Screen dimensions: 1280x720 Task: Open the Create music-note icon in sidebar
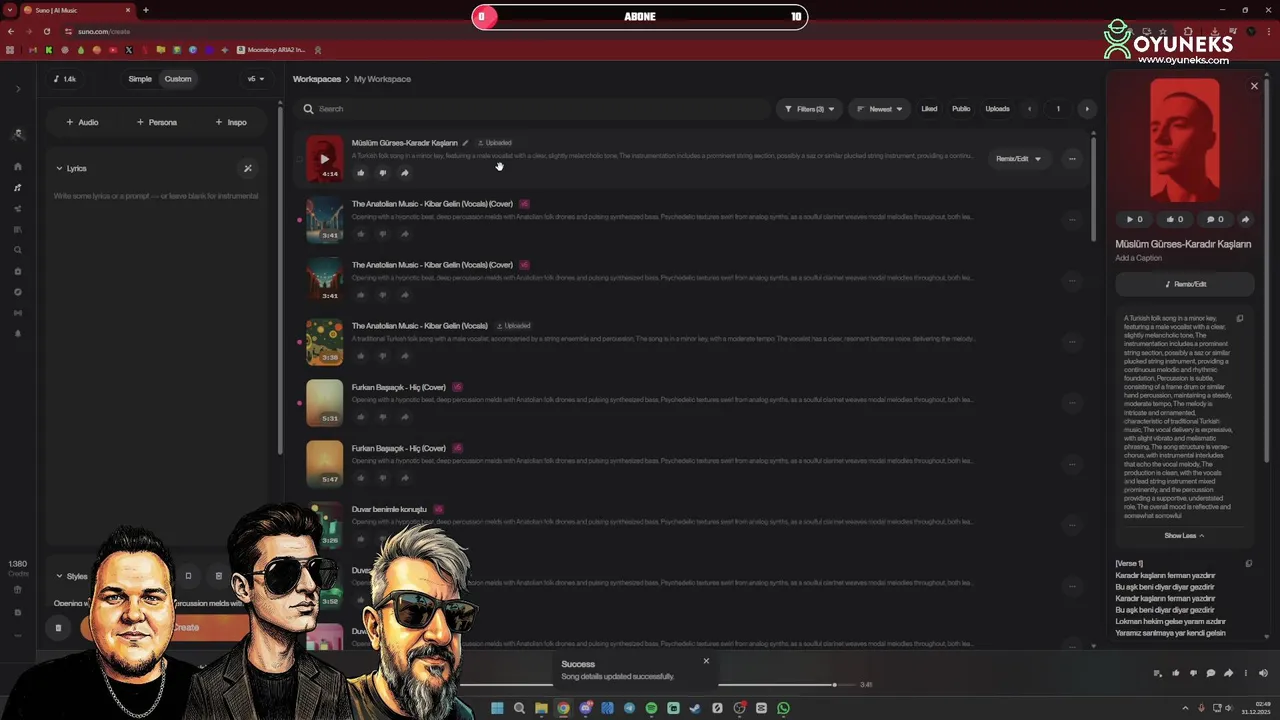coord(18,188)
